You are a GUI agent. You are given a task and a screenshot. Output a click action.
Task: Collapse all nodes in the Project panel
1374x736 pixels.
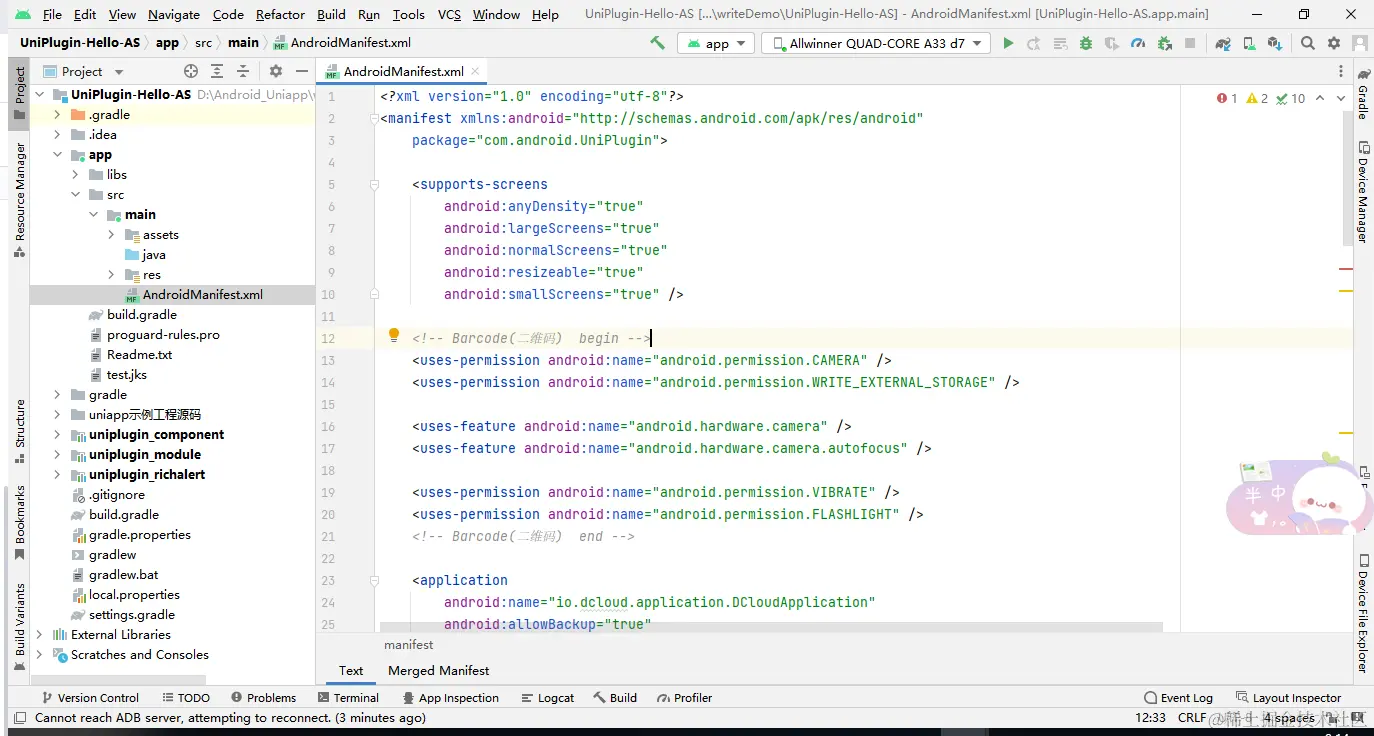[243, 71]
